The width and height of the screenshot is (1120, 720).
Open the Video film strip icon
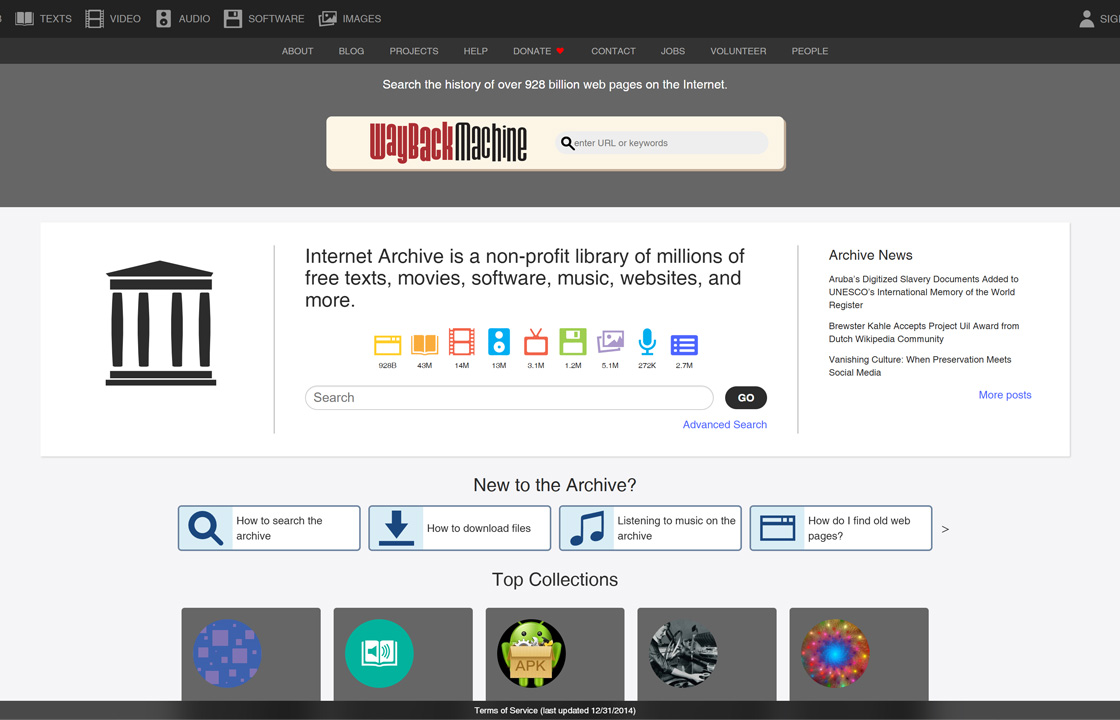click(x=94, y=19)
